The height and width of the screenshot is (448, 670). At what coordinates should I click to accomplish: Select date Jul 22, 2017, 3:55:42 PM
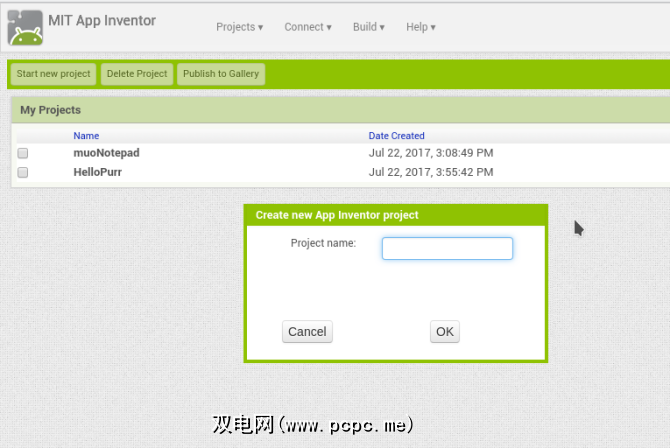[x=431, y=172]
